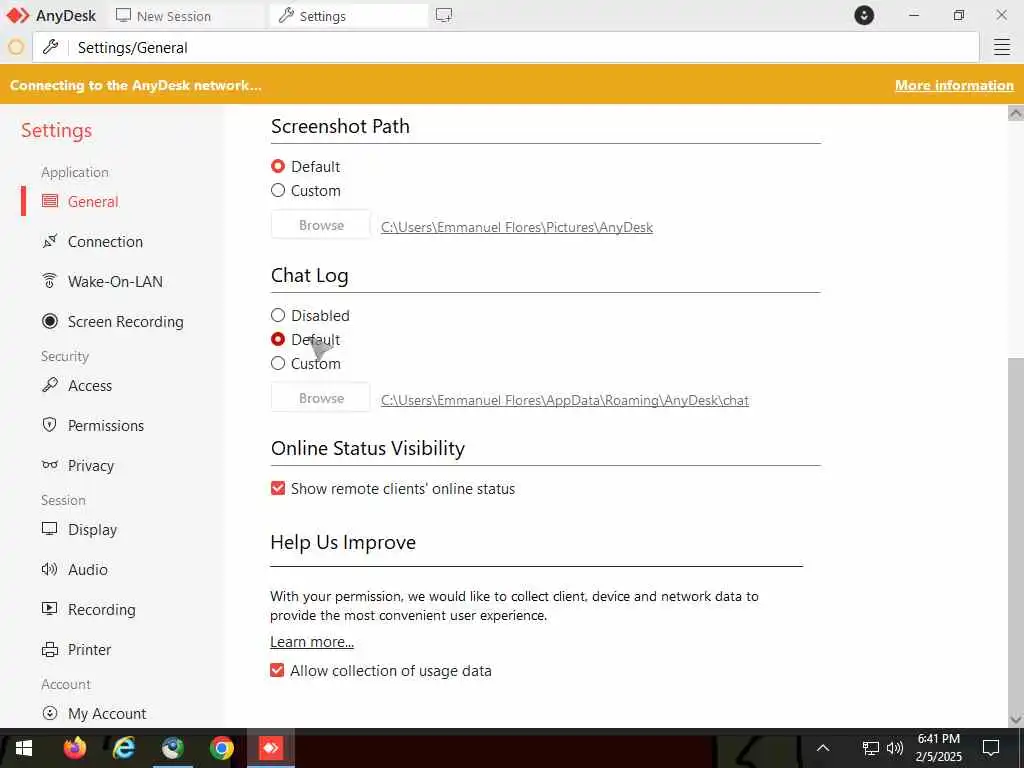Viewport: 1024px width, 768px height.
Task: Click the Wake-On-LAN signal icon
Action: coord(50,281)
